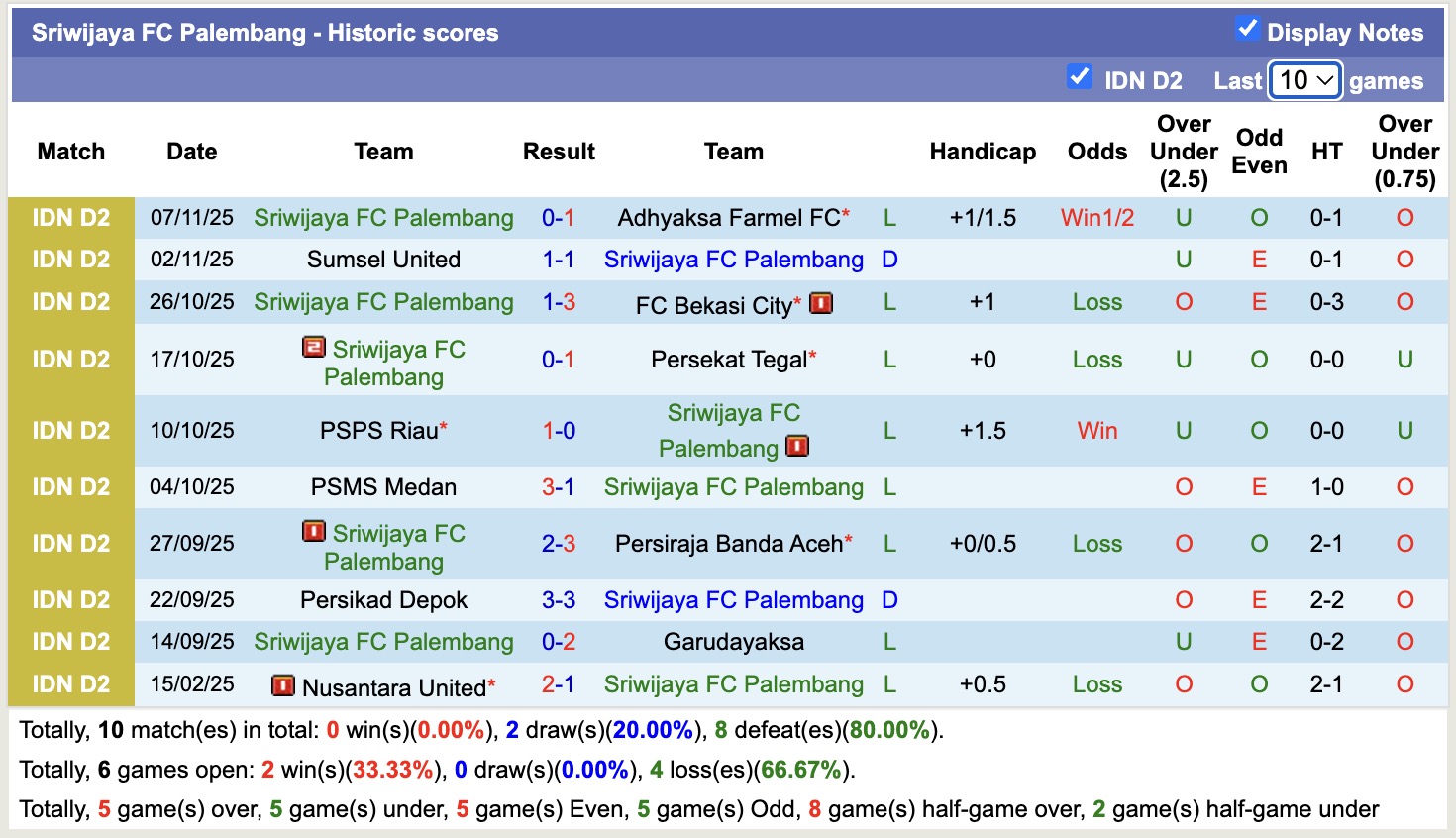This screenshot has height=838, width=1456.
Task: Click the IDN D2 badge on the PSMS Medan row
Action: click(x=72, y=486)
